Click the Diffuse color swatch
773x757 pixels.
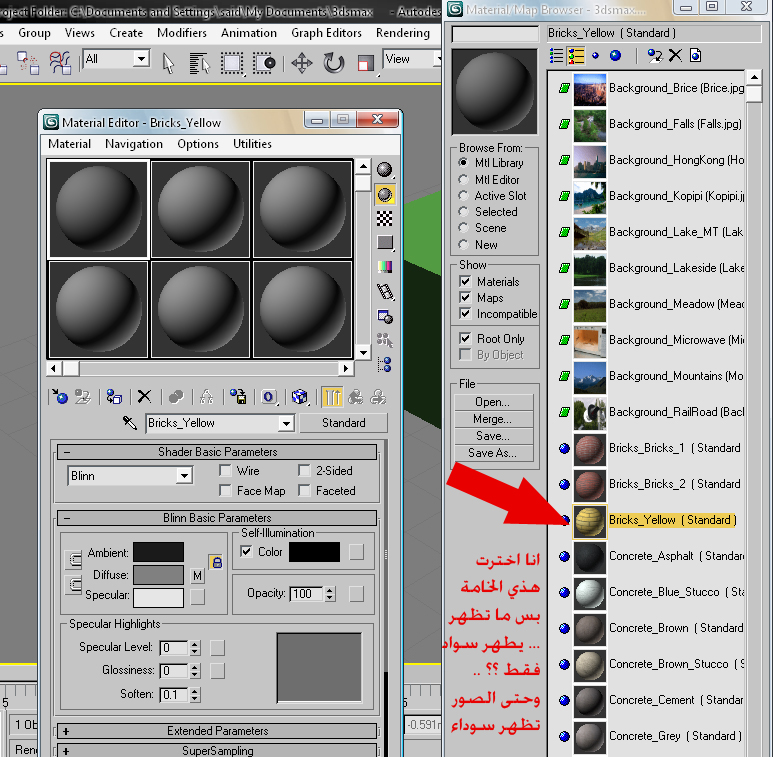pyautogui.click(x=159, y=575)
